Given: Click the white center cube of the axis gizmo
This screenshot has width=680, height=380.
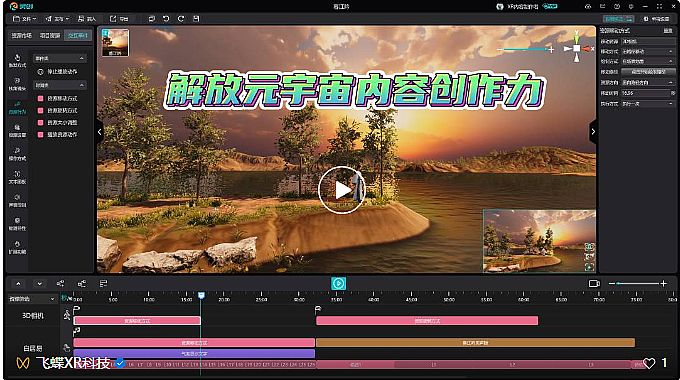Looking at the screenshot, I should coord(576,49).
